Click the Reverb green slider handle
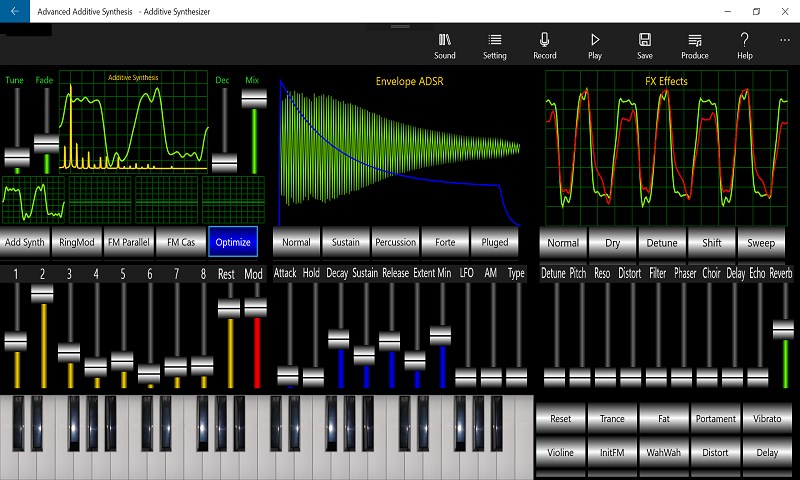 click(x=783, y=330)
